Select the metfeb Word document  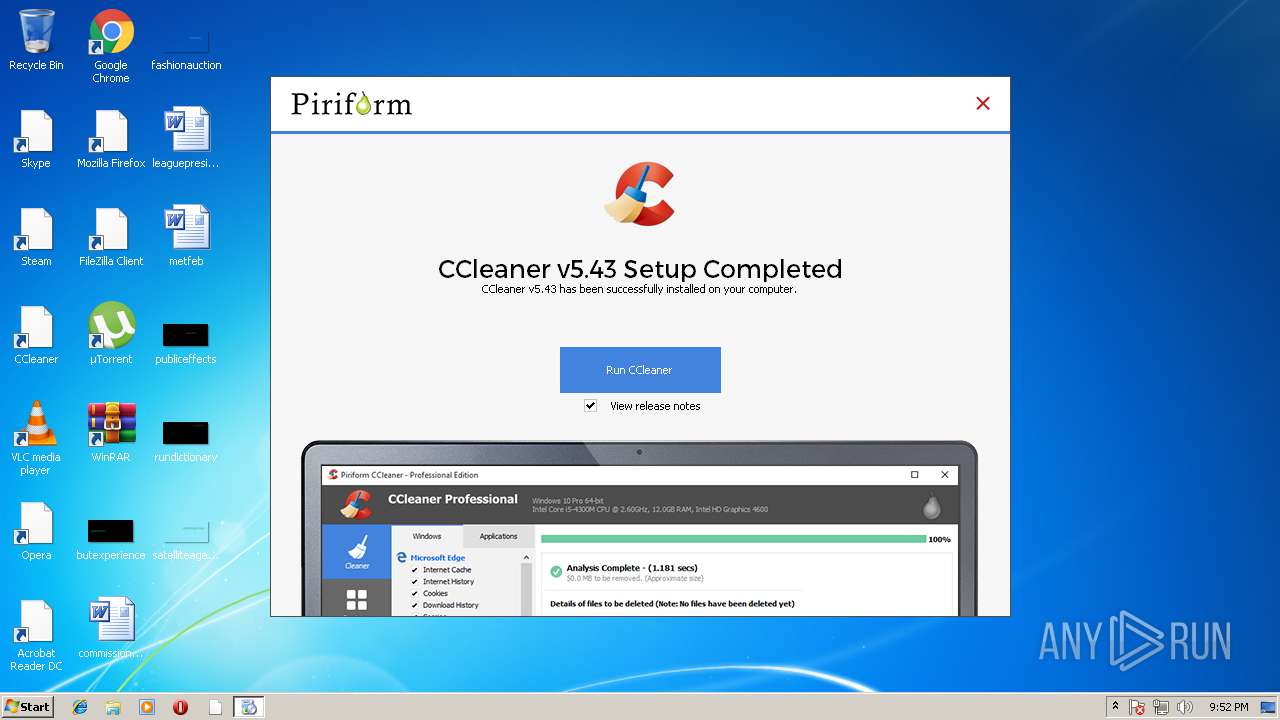point(186,236)
